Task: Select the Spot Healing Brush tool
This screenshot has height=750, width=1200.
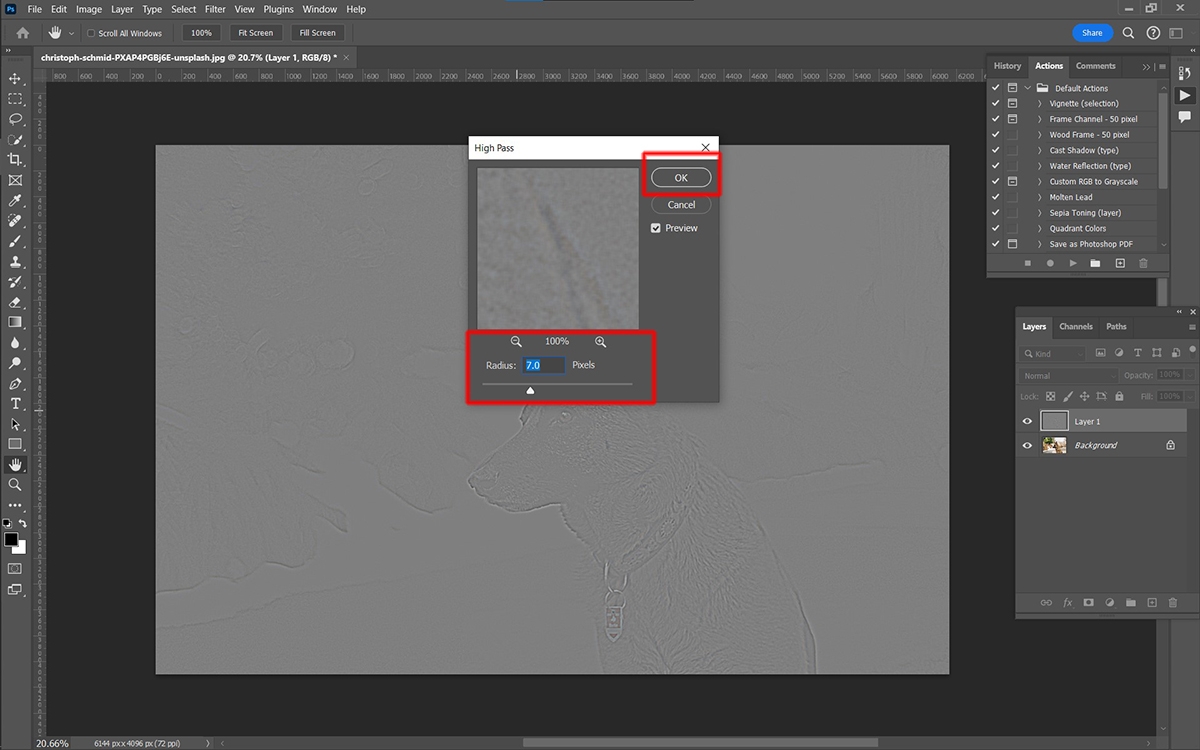Action: point(15,221)
